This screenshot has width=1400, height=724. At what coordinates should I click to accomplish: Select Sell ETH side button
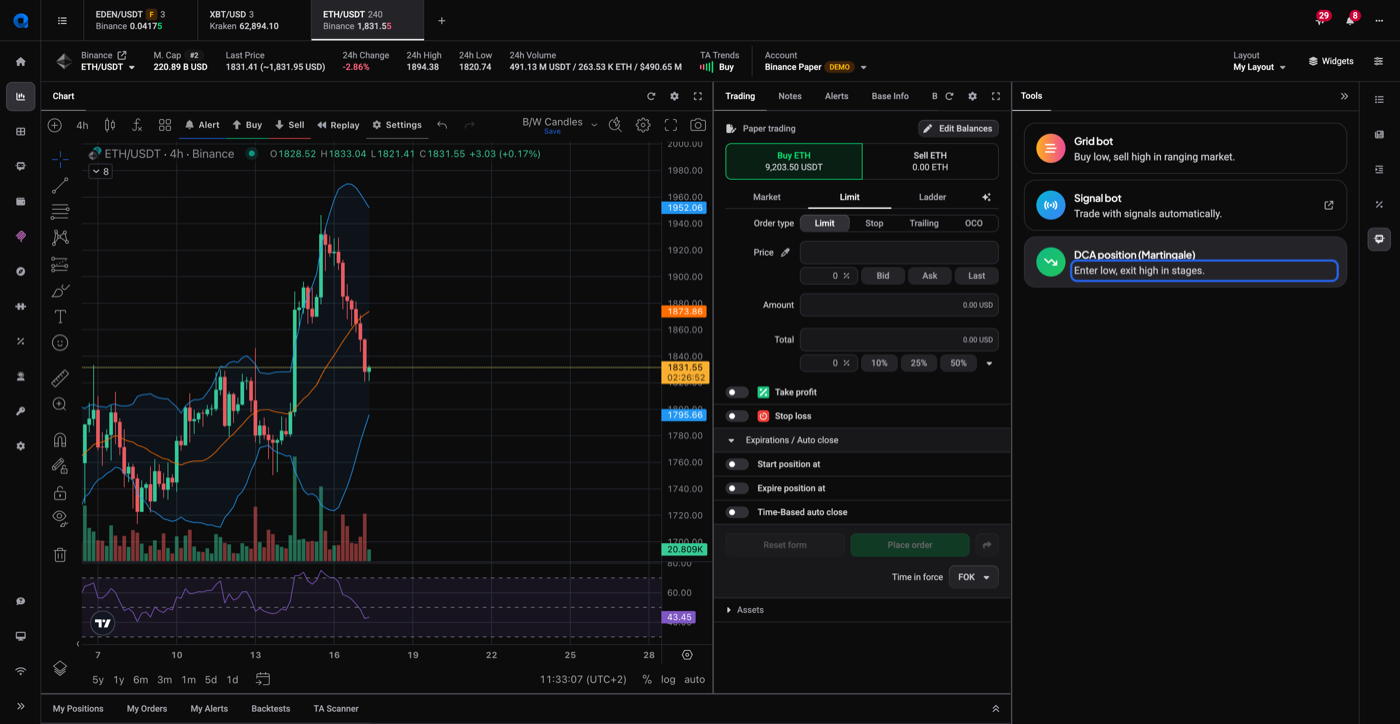pyautogui.click(x=930, y=161)
